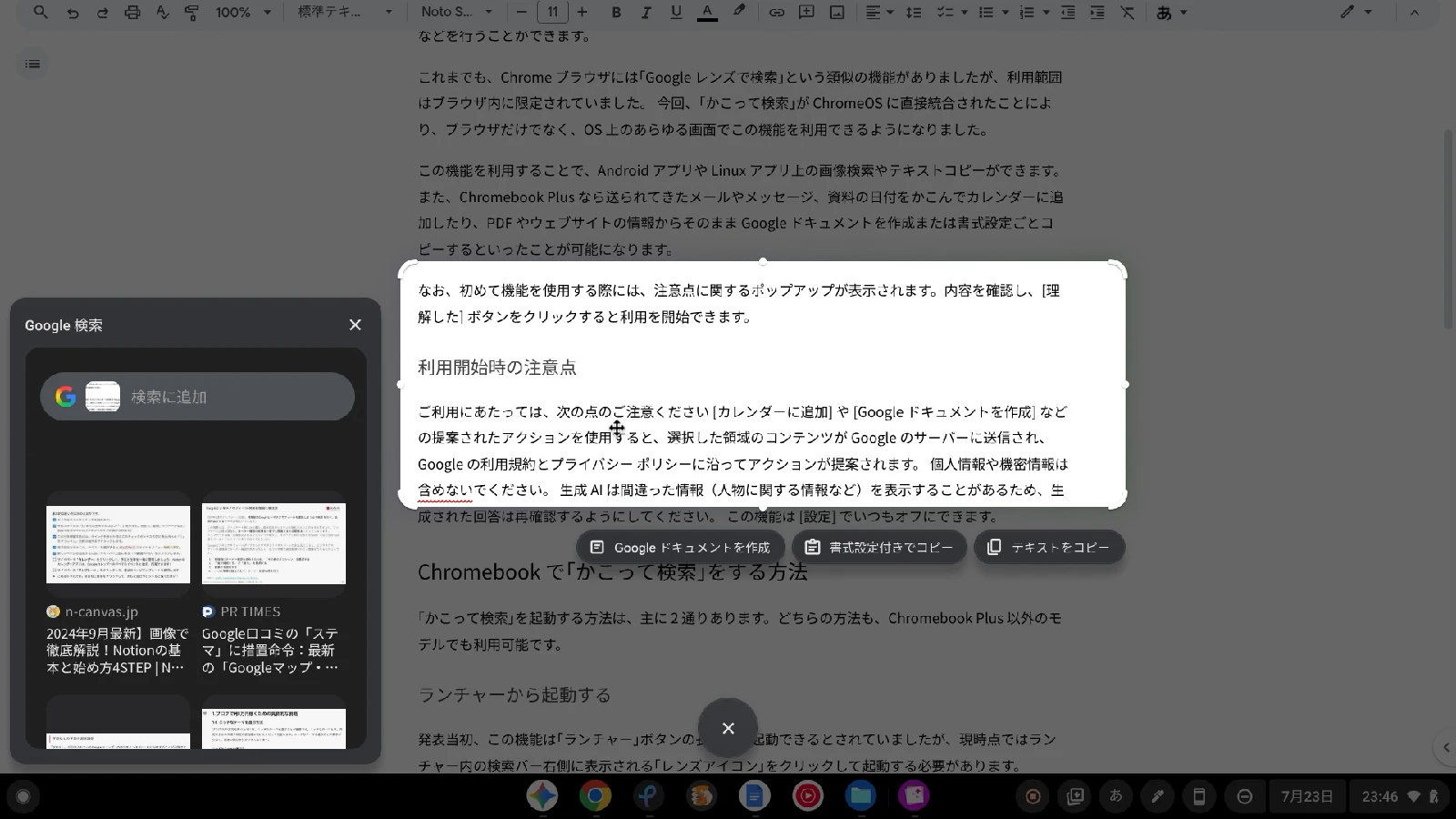Image resolution: width=1456 pixels, height=819 pixels.
Task: Open the Files app from shelf
Action: click(x=861, y=796)
